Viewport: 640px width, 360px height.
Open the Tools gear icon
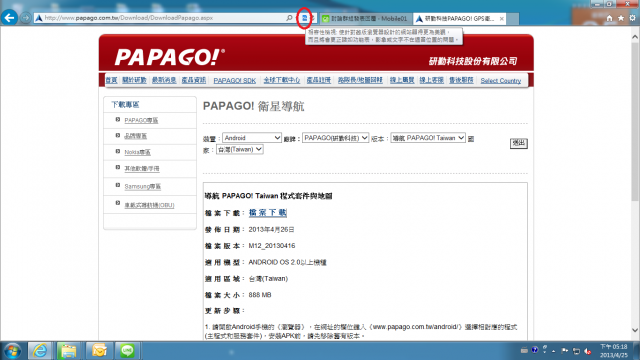(632, 18)
